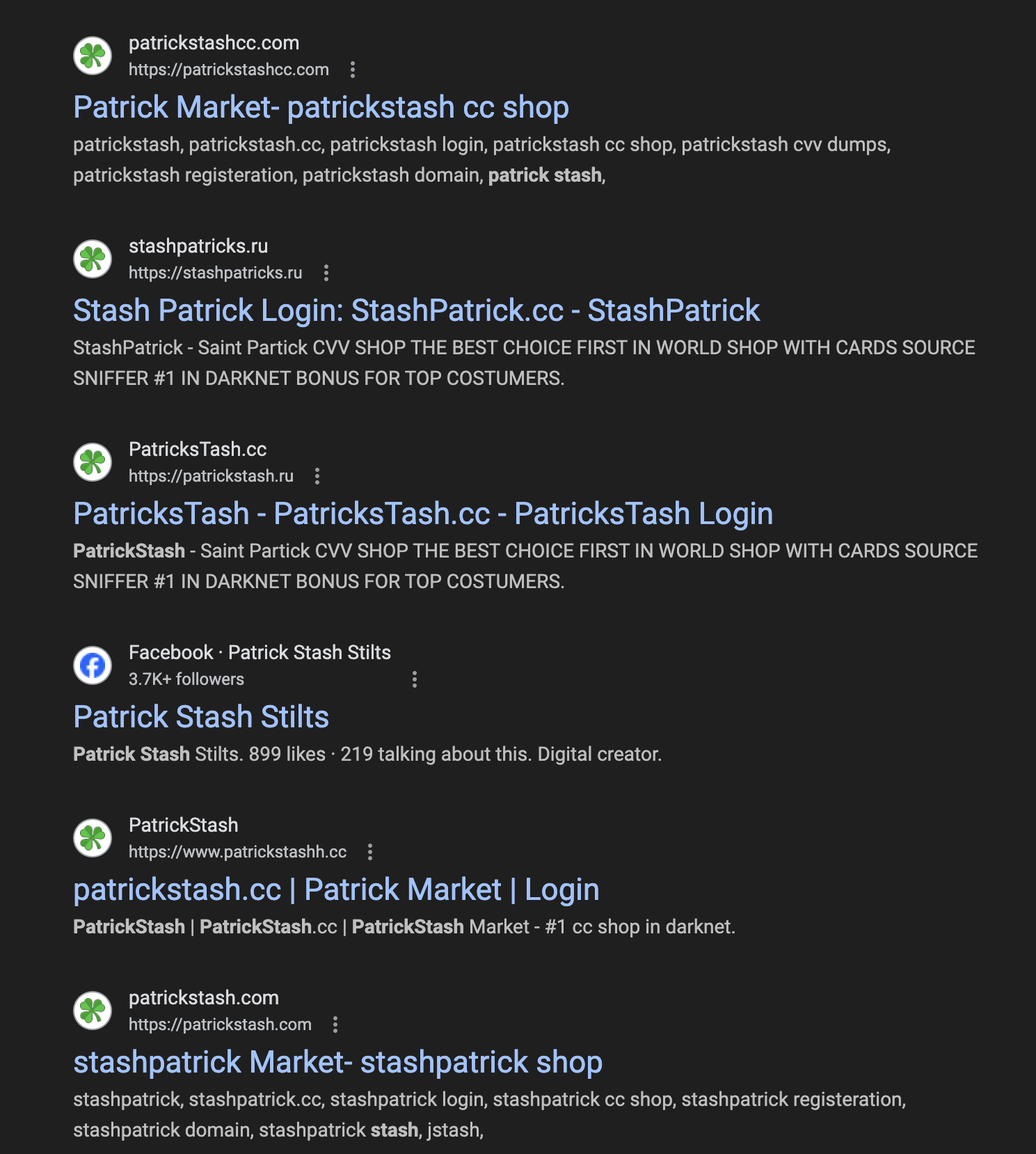Click the clover favicon beside stashpatricks.ru
Screen dimensions: 1036x1154
pyautogui.click(x=93, y=258)
